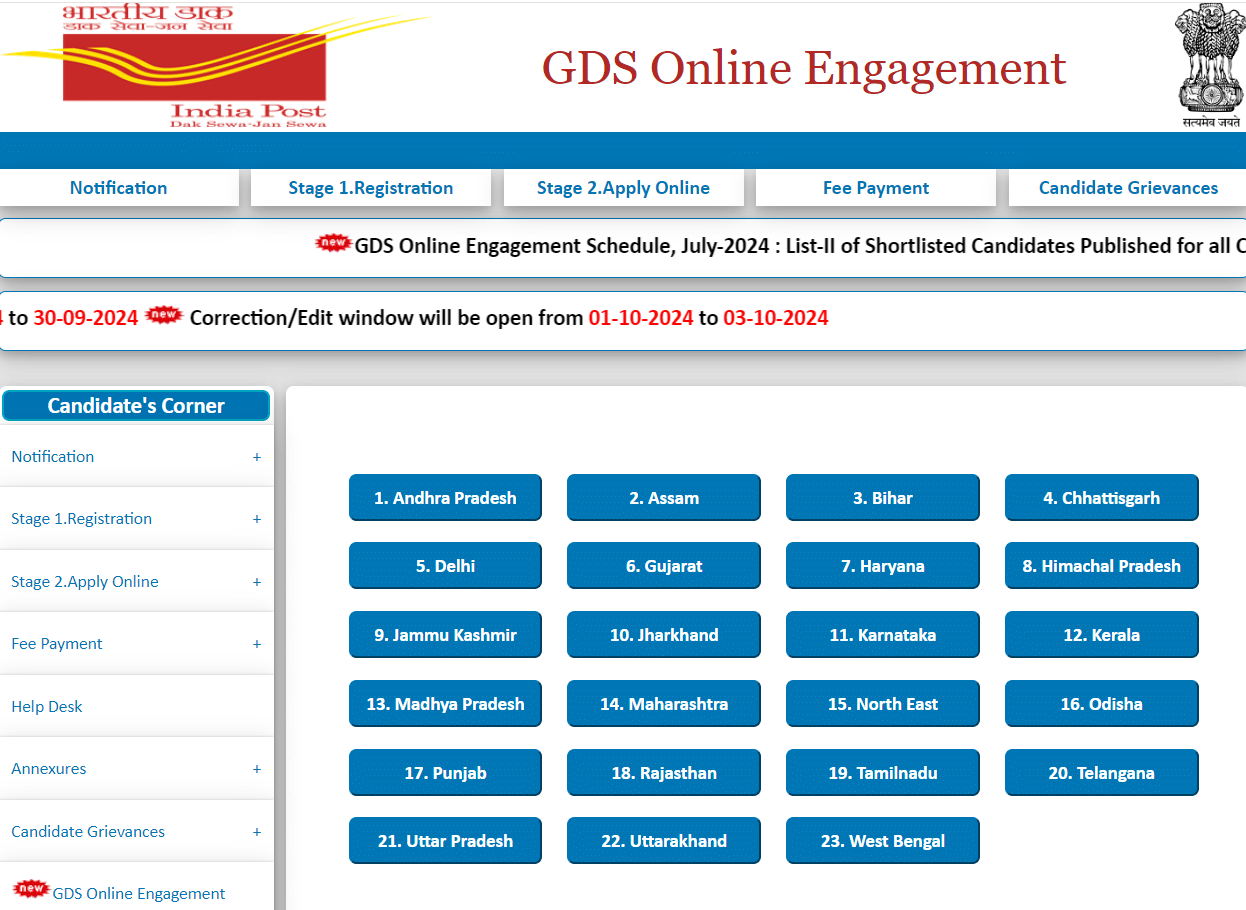Click 18. Rajasthan button
The width and height of the screenshot is (1246, 910).
[x=664, y=773]
